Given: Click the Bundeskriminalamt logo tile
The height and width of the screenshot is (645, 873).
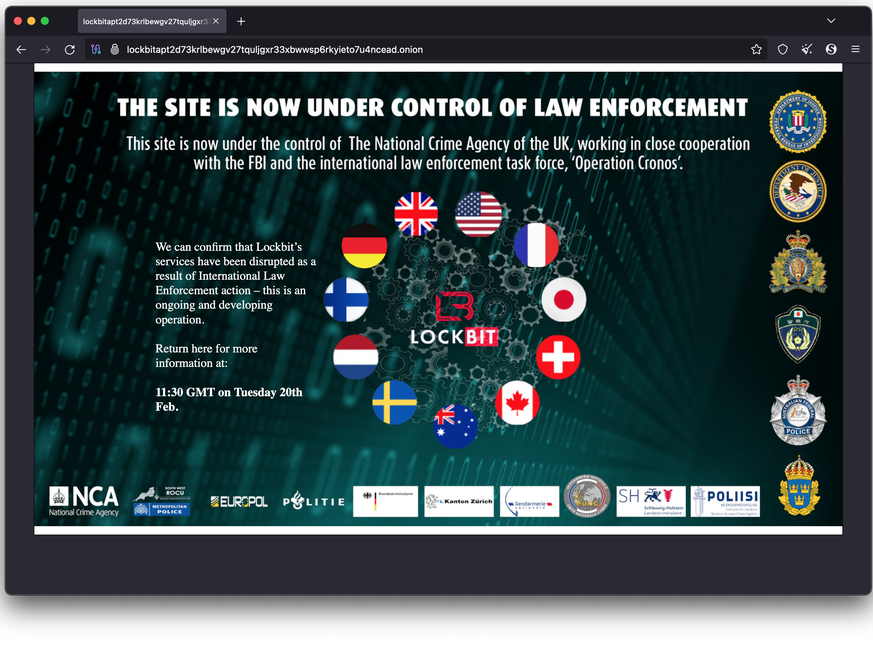Looking at the screenshot, I should pos(385,501).
